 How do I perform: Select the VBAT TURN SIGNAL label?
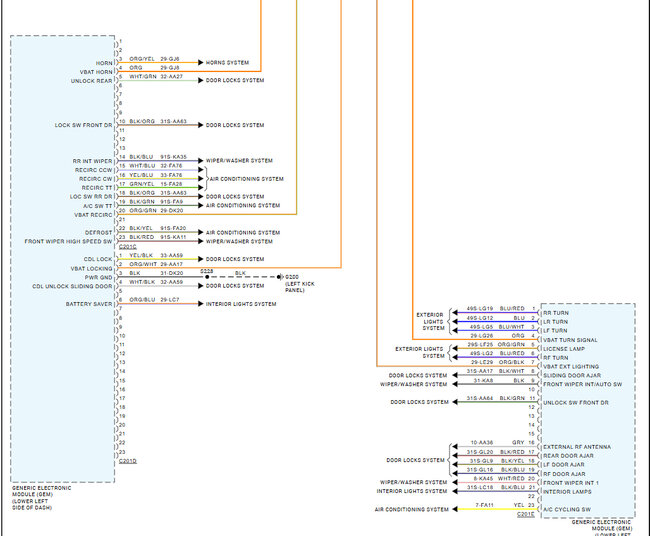pyautogui.click(x=570, y=340)
